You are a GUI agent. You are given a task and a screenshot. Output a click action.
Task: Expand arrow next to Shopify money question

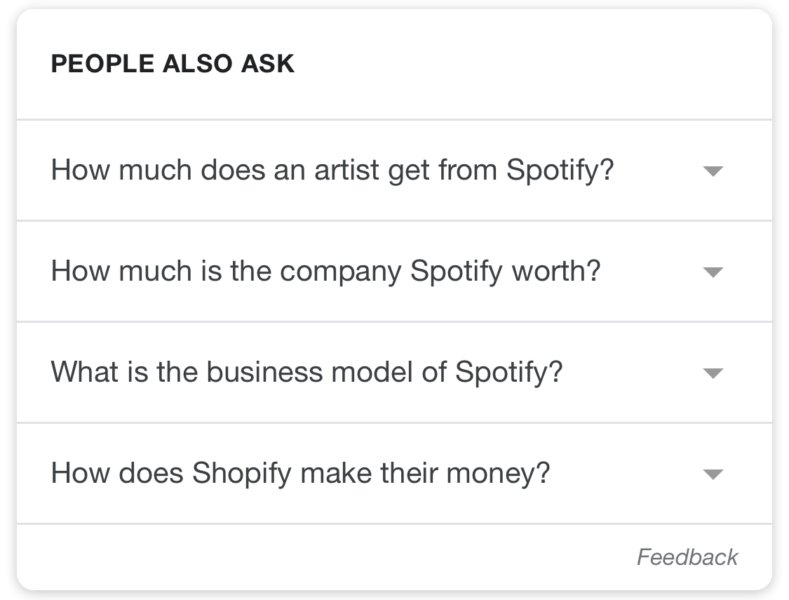click(x=712, y=474)
